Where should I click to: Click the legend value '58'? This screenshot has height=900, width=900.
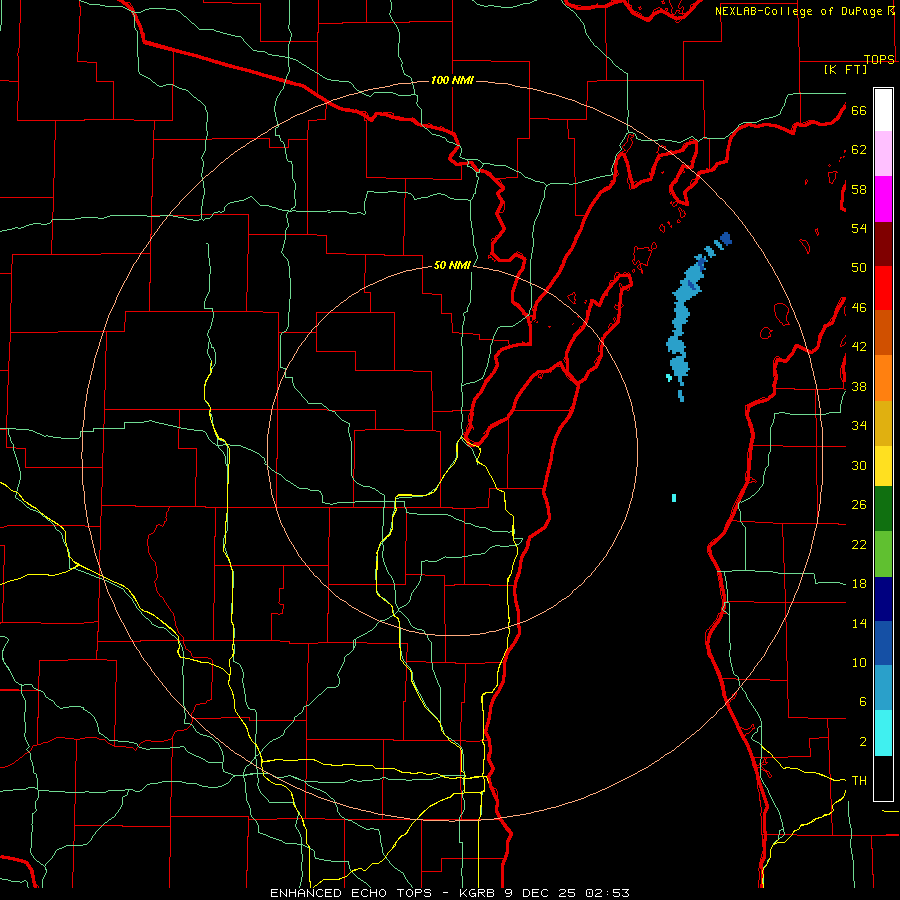pos(859,189)
